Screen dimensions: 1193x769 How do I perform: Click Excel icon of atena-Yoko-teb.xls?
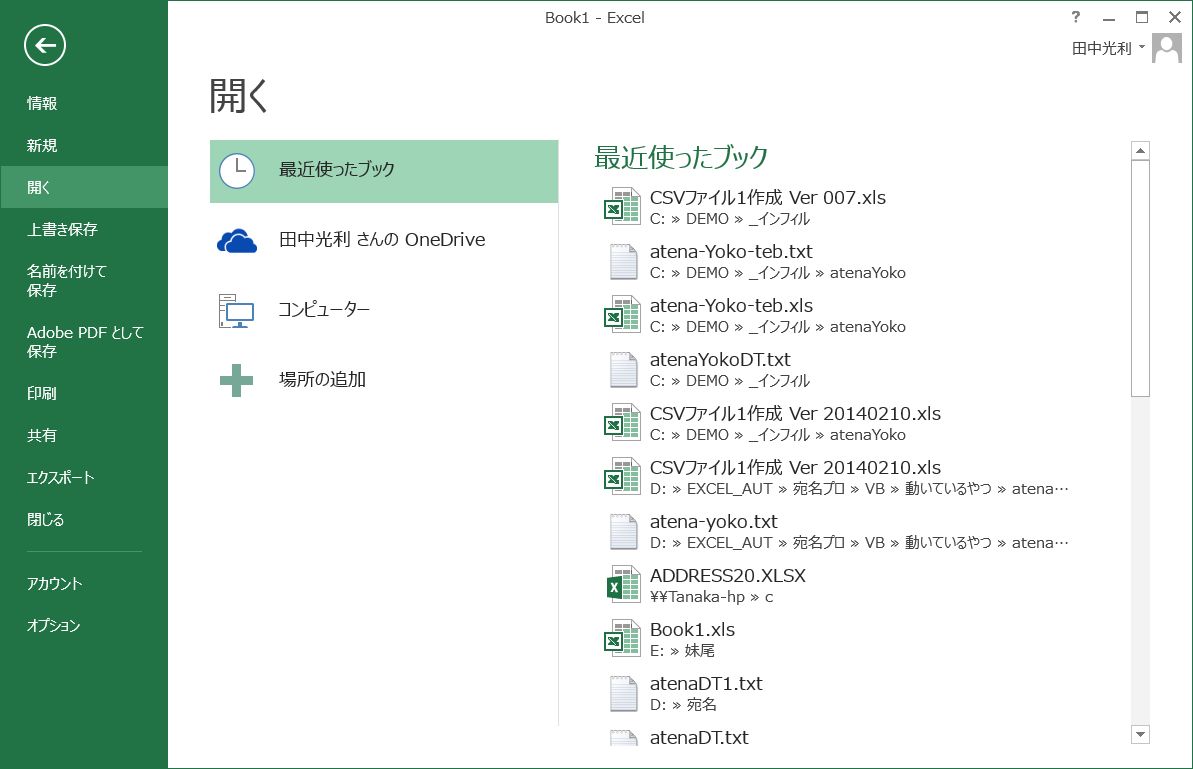622,314
